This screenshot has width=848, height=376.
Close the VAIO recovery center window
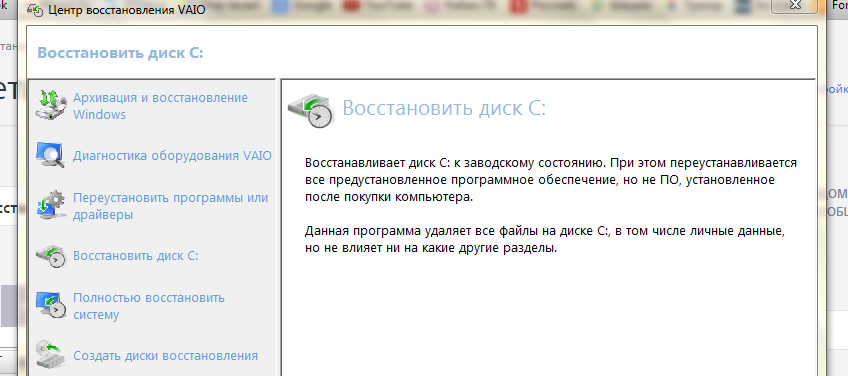click(794, 5)
